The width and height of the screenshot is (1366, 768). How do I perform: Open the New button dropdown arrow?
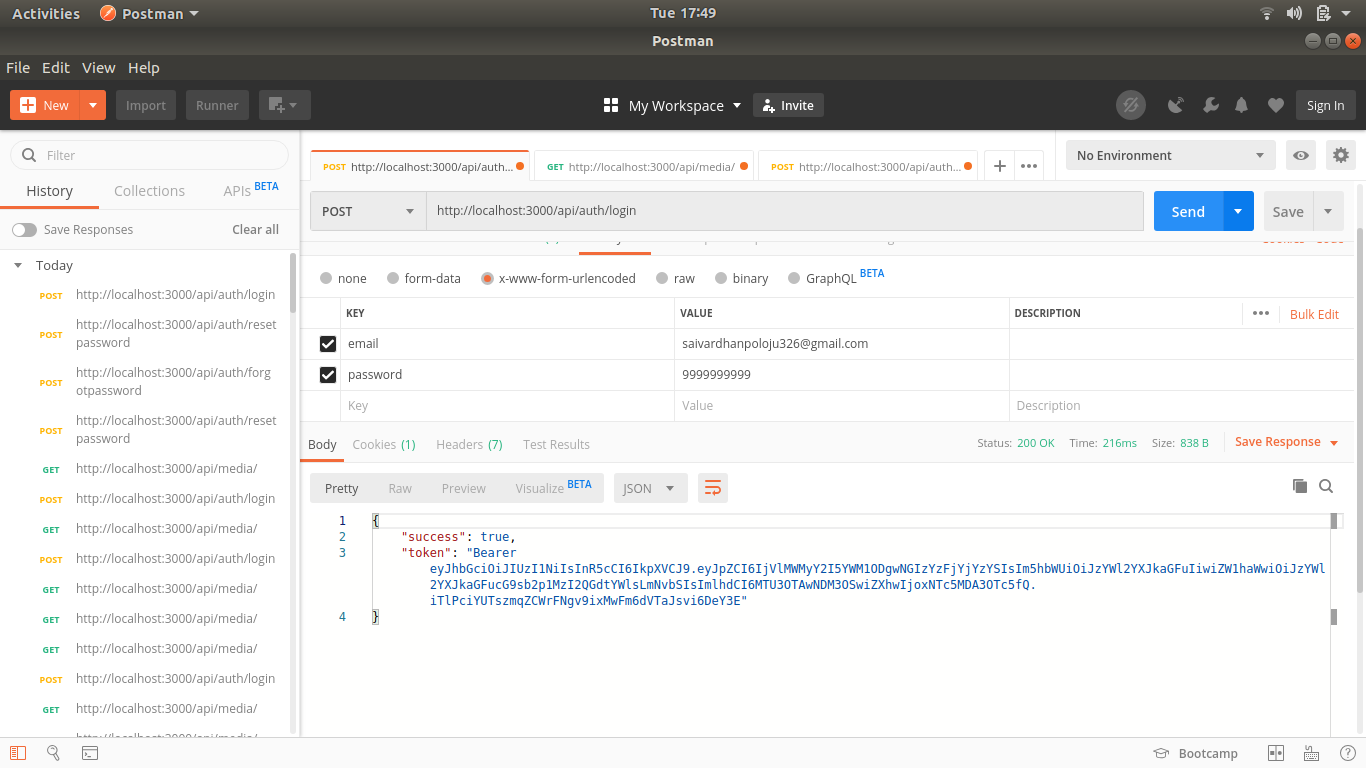coord(93,105)
